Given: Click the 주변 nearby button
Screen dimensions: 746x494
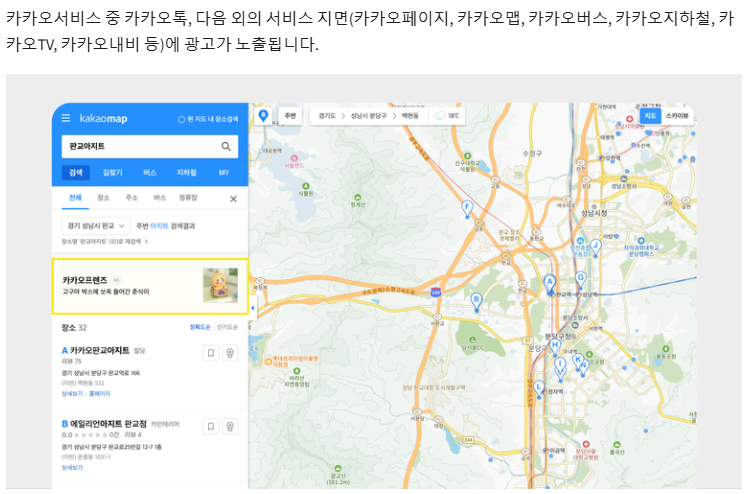Looking at the screenshot, I should [290, 116].
